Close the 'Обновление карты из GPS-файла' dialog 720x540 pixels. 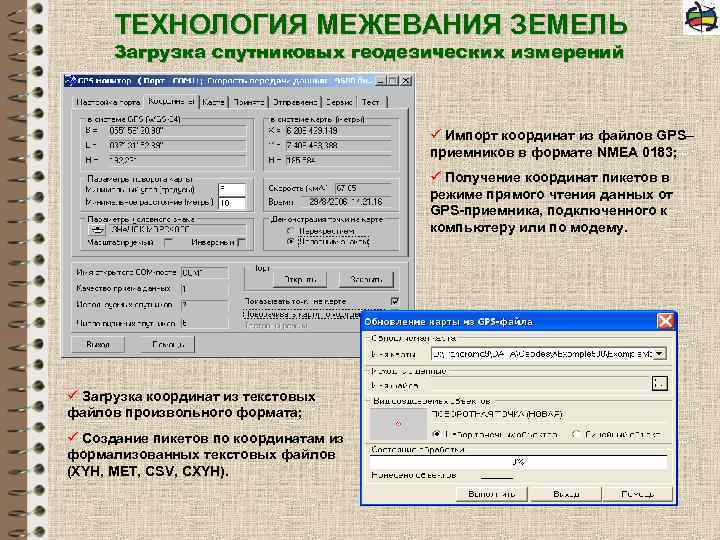tap(665, 321)
